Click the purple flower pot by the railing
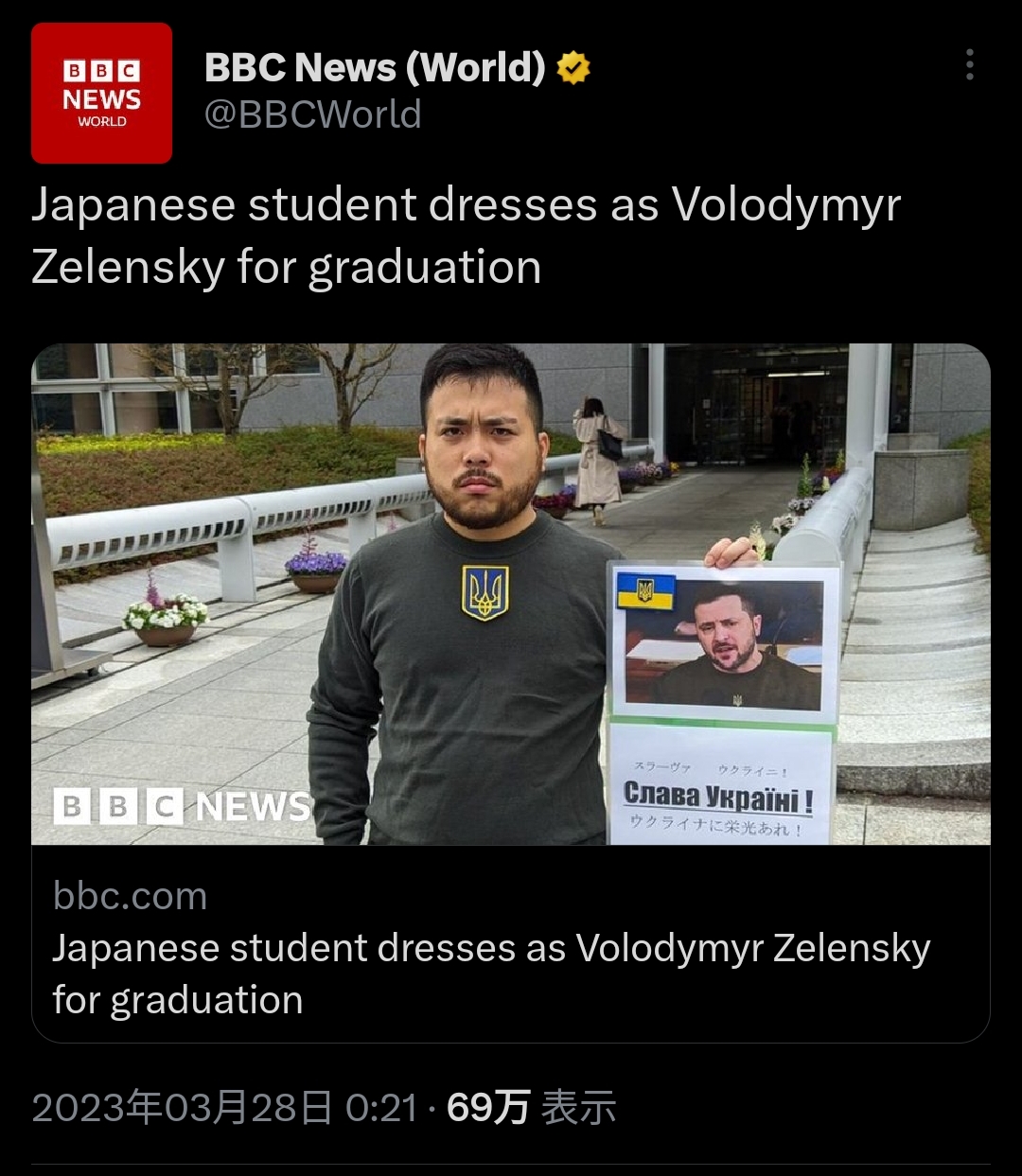Viewport: 1022px width, 1176px height. tap(316, 571)
